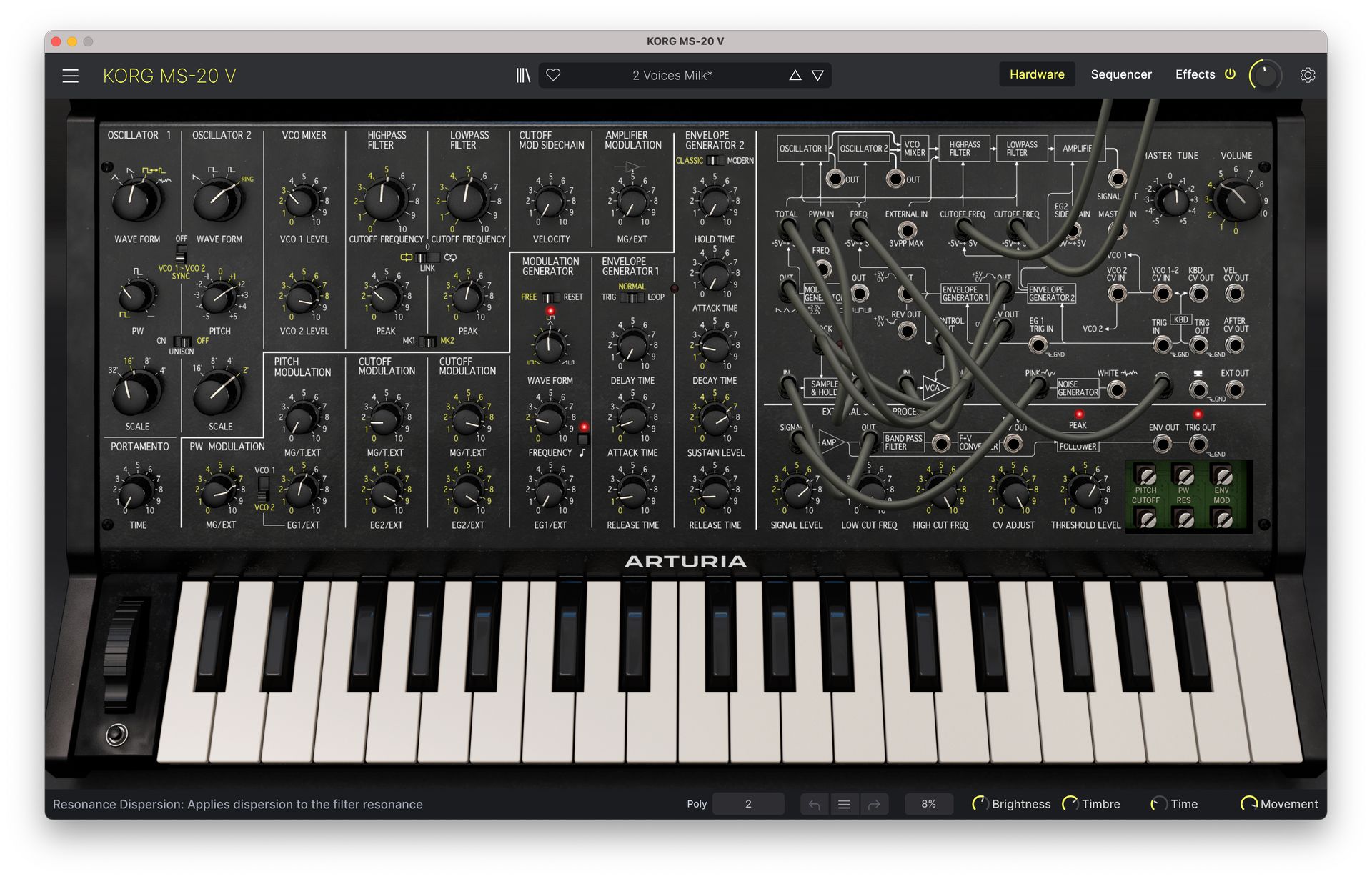Click the undo arrow in the status bar
Screen dimensions: 1372x879
pos(815,804)
